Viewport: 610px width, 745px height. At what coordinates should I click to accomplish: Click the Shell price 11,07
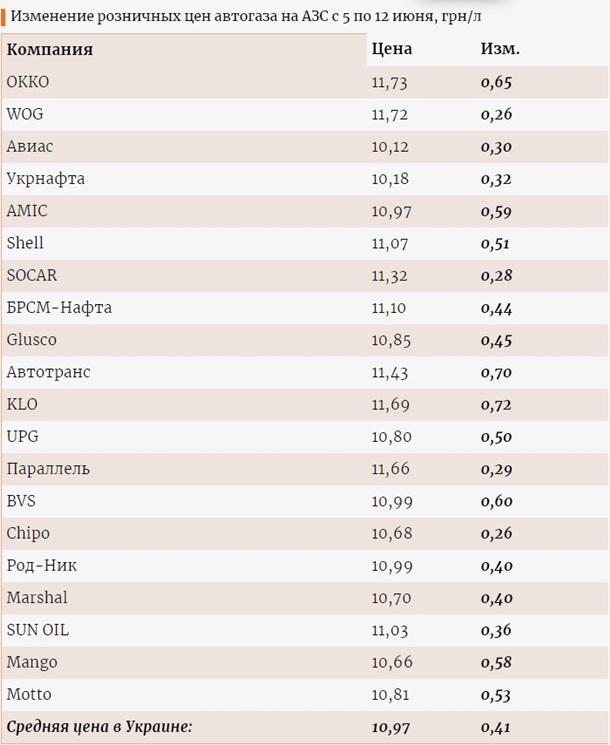[x=390, y=243]
